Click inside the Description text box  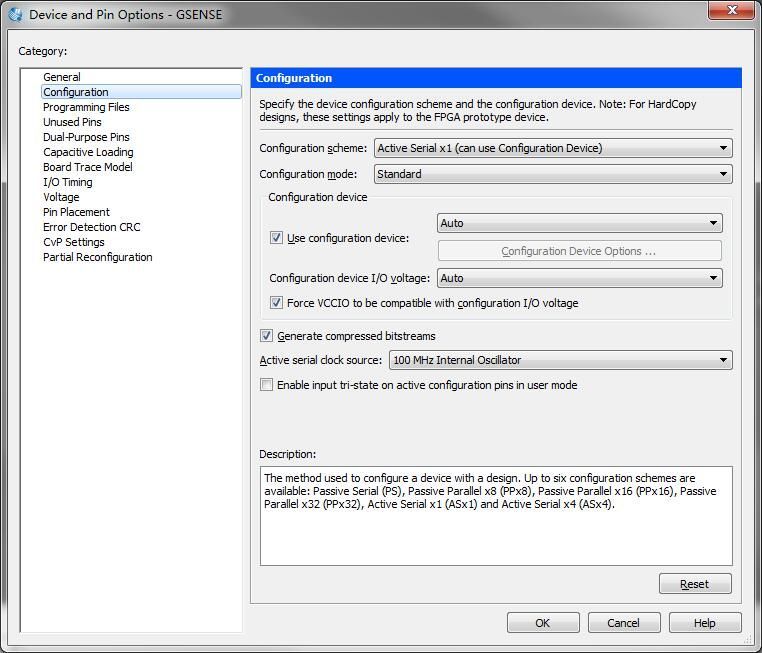(496, 516)
